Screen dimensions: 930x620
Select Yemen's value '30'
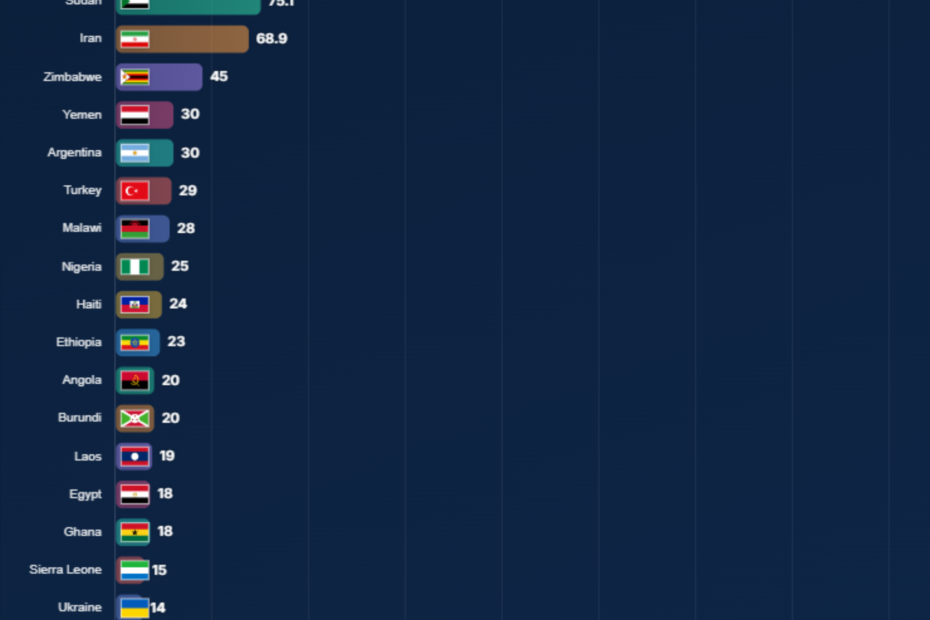click(190, 114)
